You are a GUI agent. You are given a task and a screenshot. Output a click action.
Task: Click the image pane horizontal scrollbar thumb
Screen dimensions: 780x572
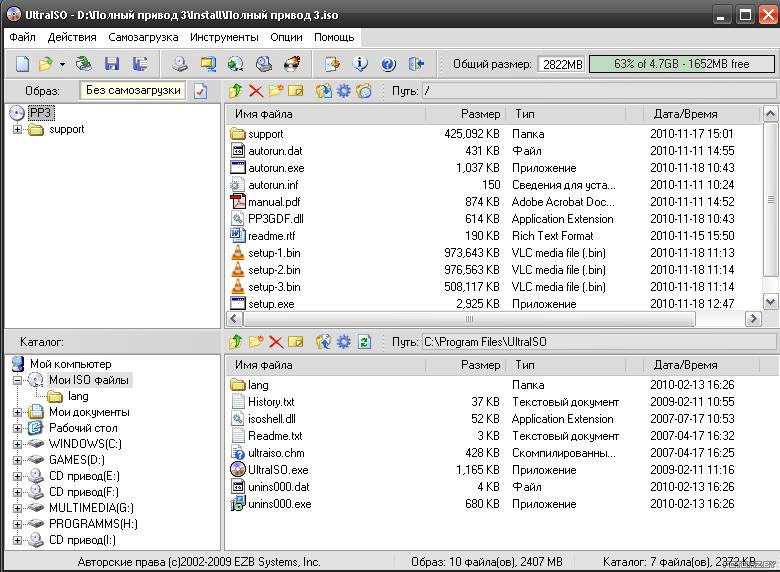tap(469, 319)
